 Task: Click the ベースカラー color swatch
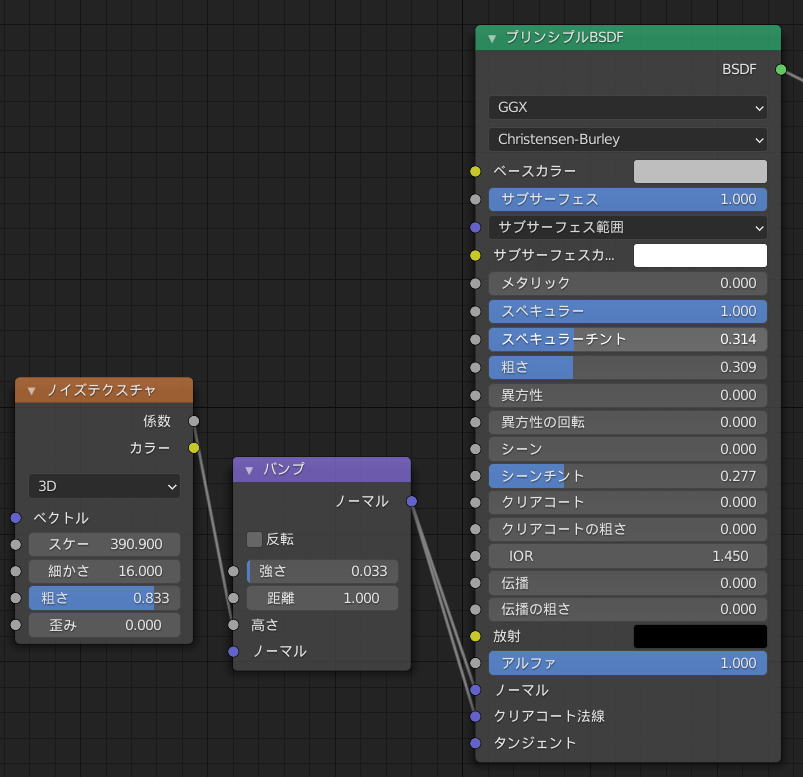click(x=700, y=172)
